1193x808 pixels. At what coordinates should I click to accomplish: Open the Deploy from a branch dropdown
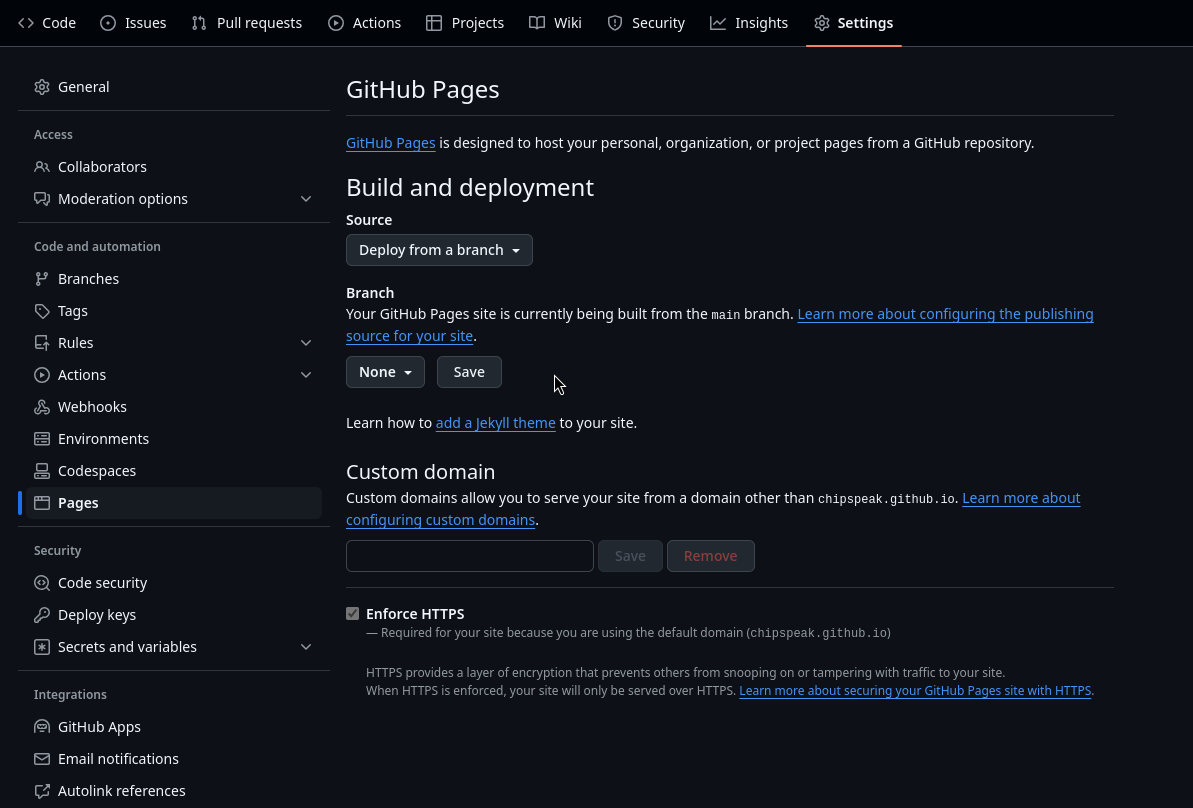click(x=439, y=249)
